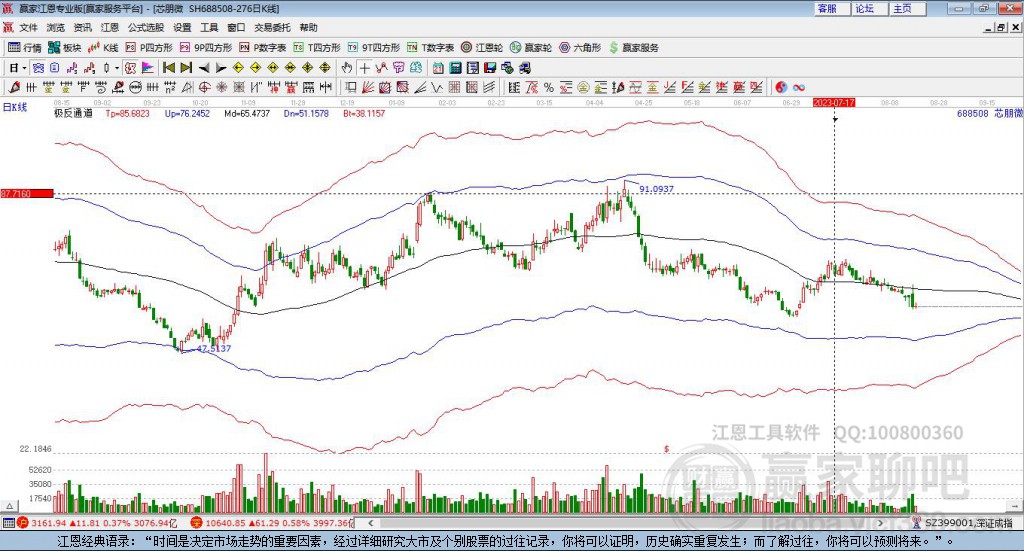Move chart left with black arrow

tap(204, 68)
